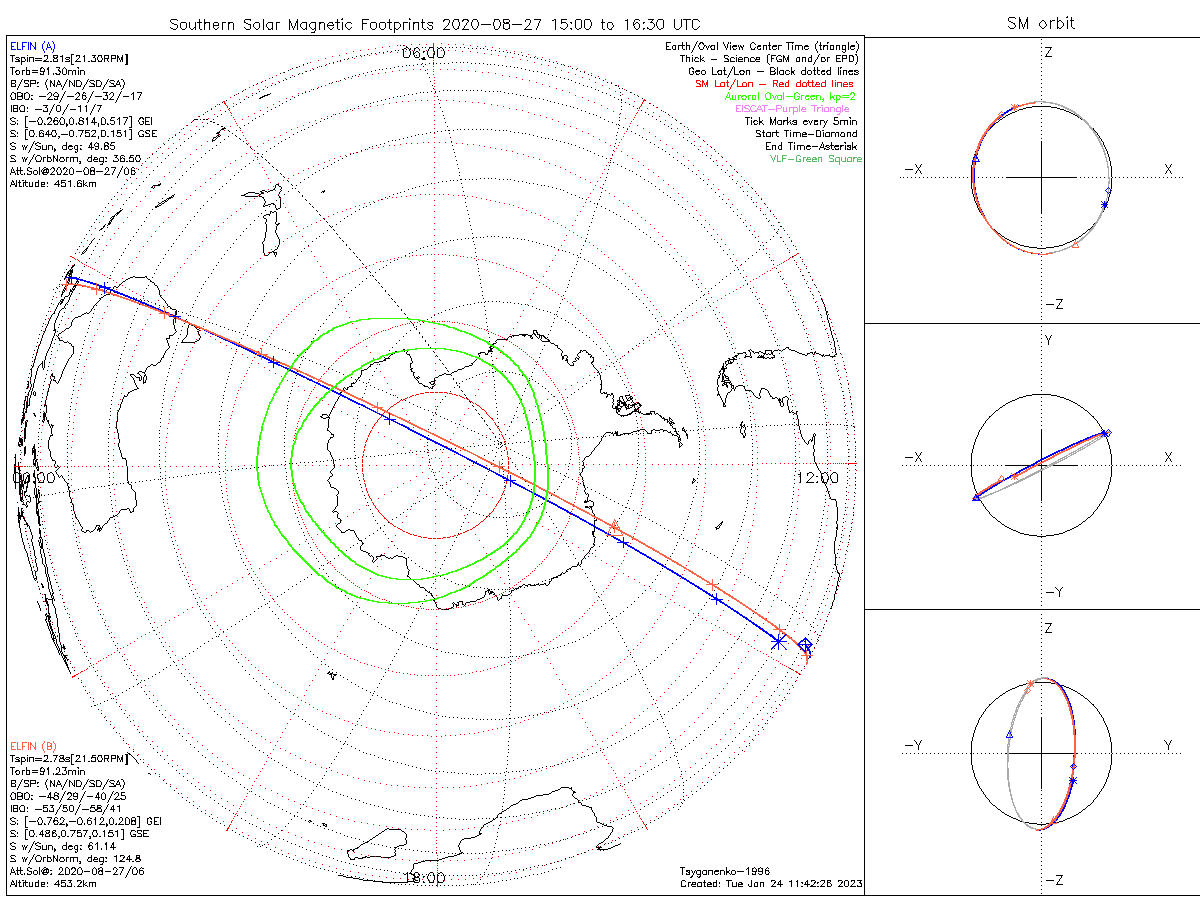Click legend entry 'VLF-Green Square'
1200x900 pixels.
pos(815,158)
